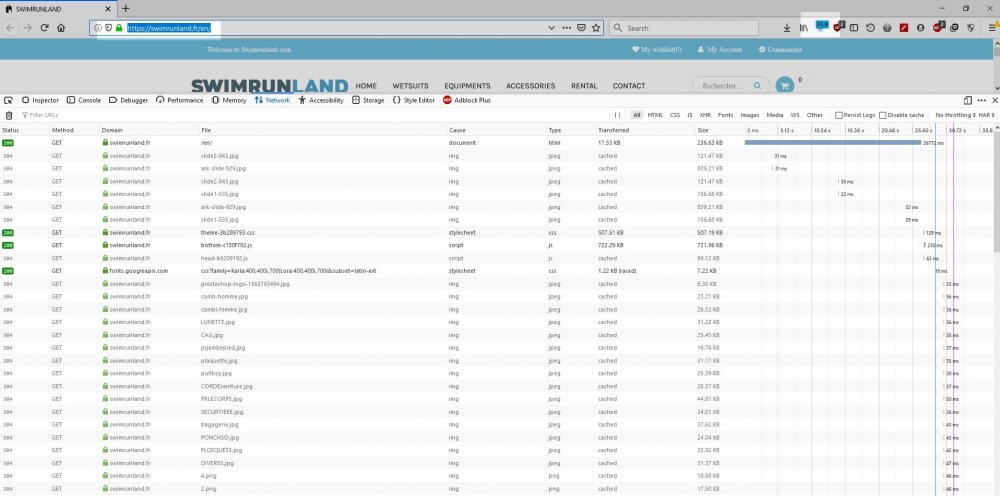Open My wishlist link
This screenshot has height=496, width=1000.
click(656, 50)
